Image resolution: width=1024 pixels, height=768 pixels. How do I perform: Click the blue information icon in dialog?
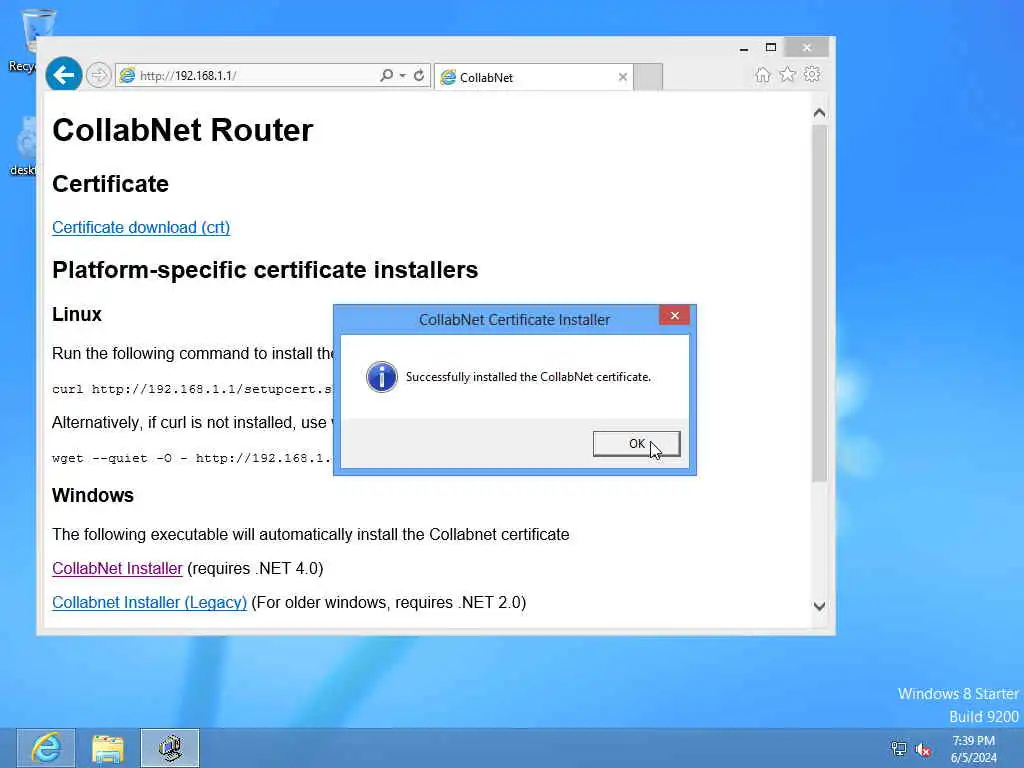(x=382, y=377)
